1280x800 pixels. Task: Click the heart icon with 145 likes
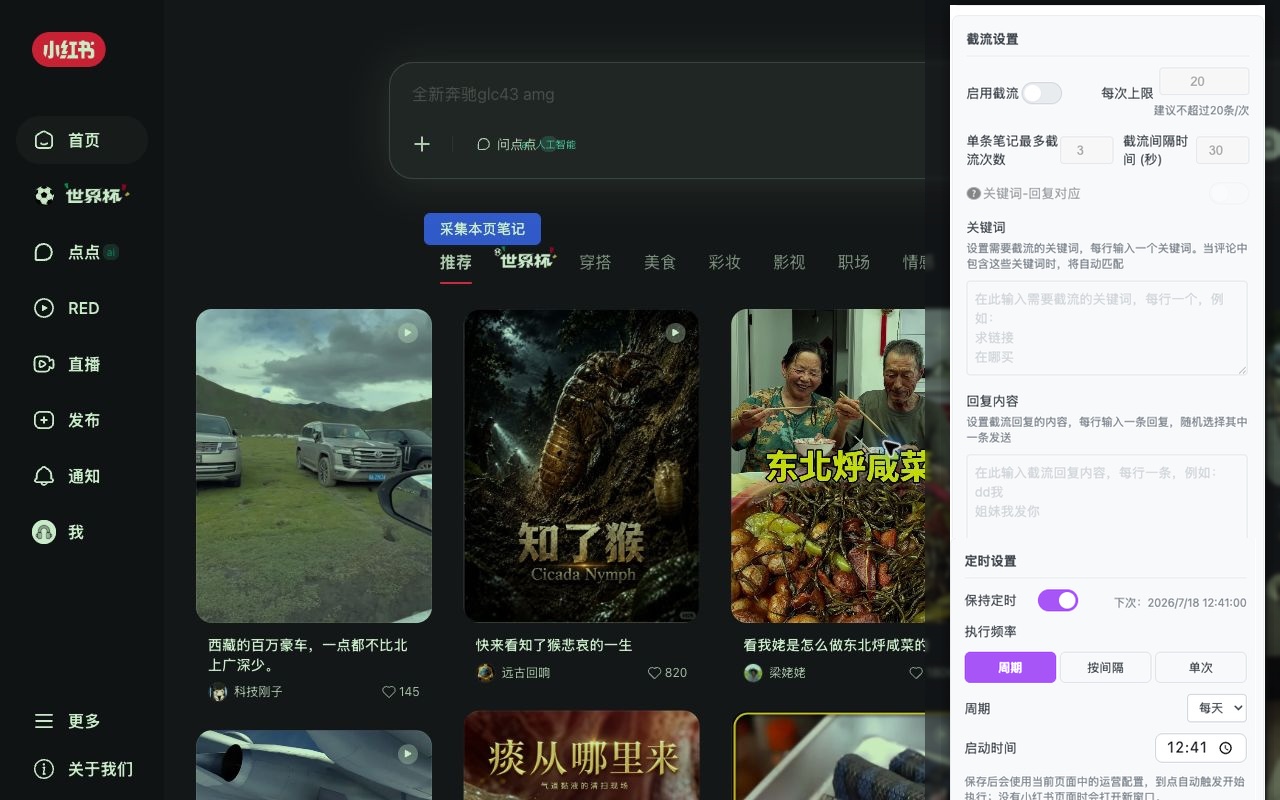pyautogui.click(x=389, y=691)
